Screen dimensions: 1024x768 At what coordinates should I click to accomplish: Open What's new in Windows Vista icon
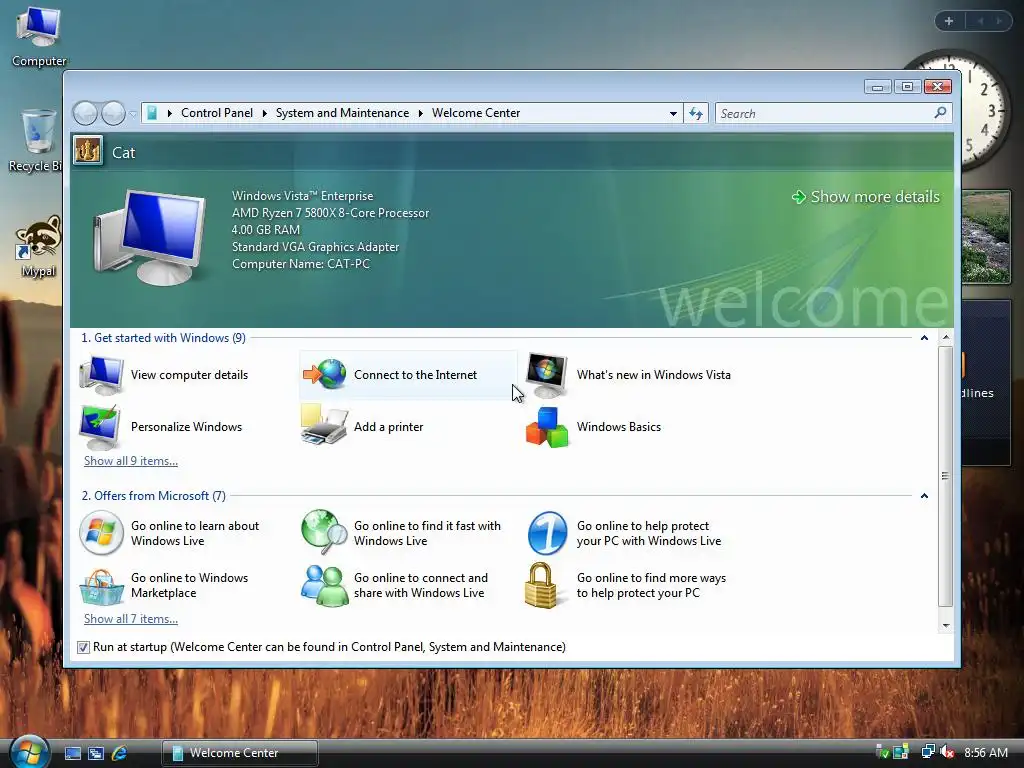click(x=547, y=375)
